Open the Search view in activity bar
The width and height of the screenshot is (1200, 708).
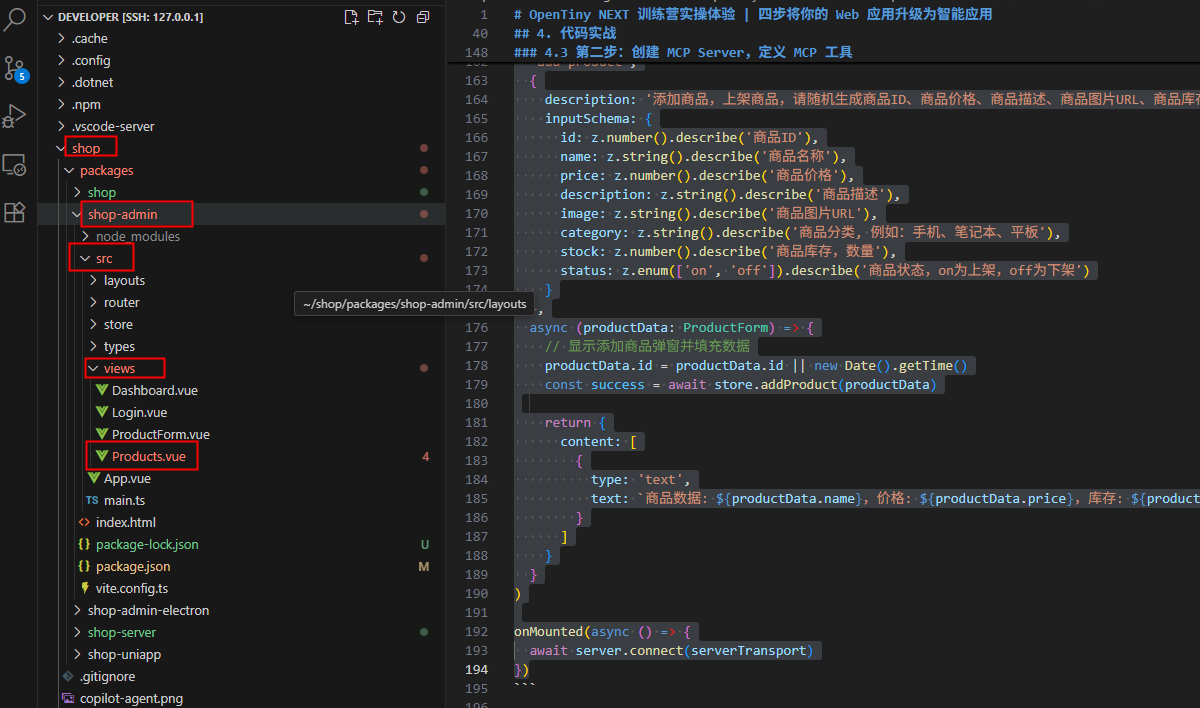pos(15,20)
